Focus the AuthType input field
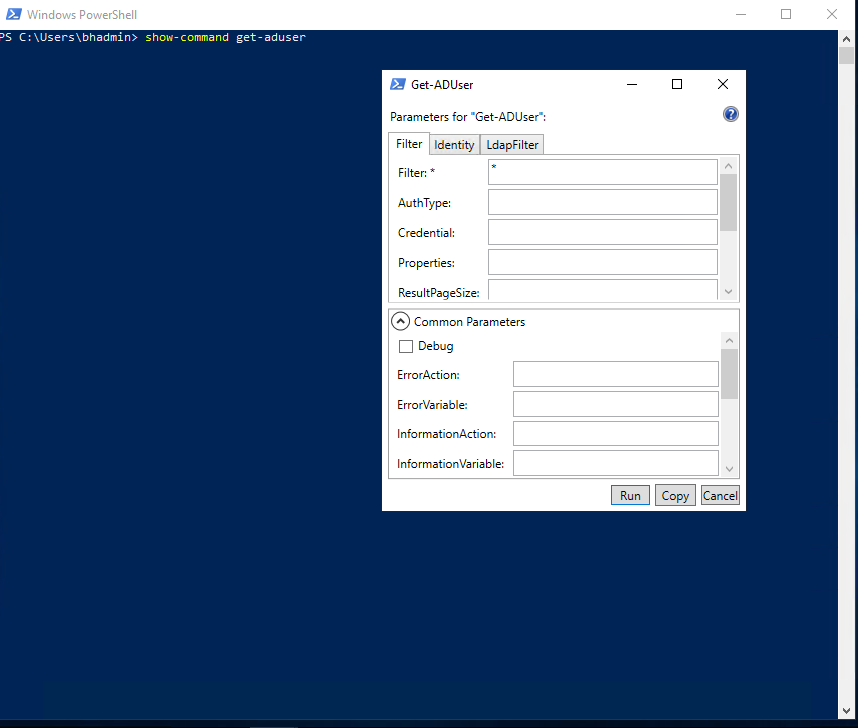The width and height of the screenshot is (858, 728). pos(602,202)
